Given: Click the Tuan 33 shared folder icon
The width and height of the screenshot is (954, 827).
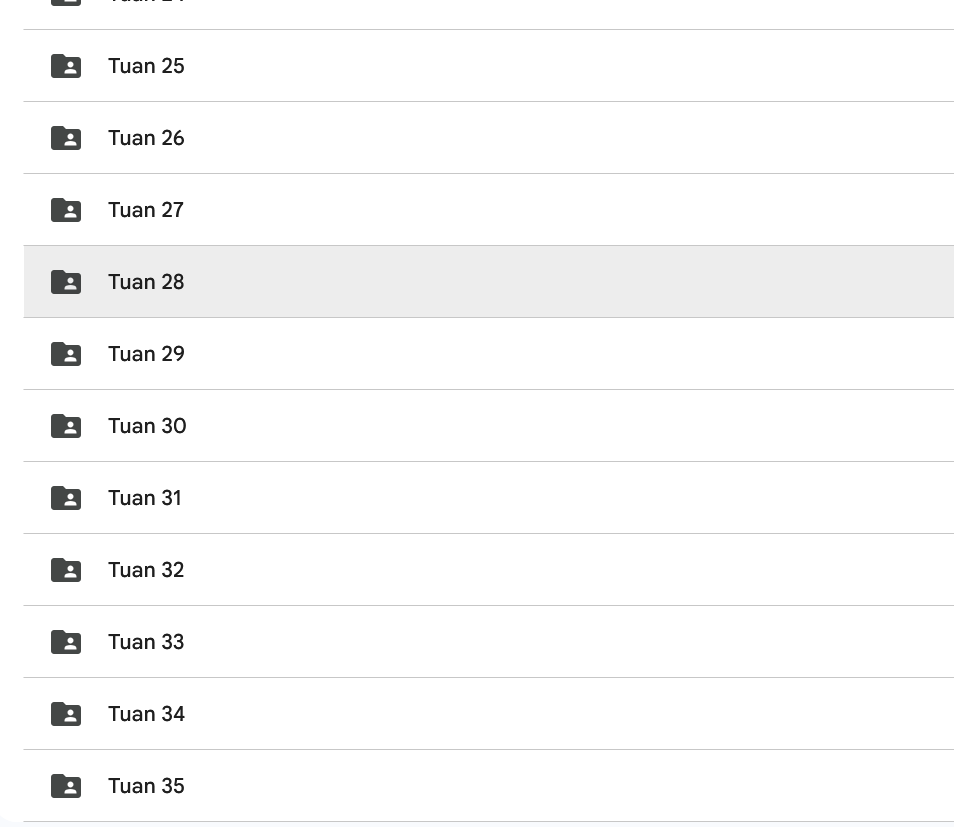Looking at the screenshot, I should pyautogui.click(x=66, y=642).
